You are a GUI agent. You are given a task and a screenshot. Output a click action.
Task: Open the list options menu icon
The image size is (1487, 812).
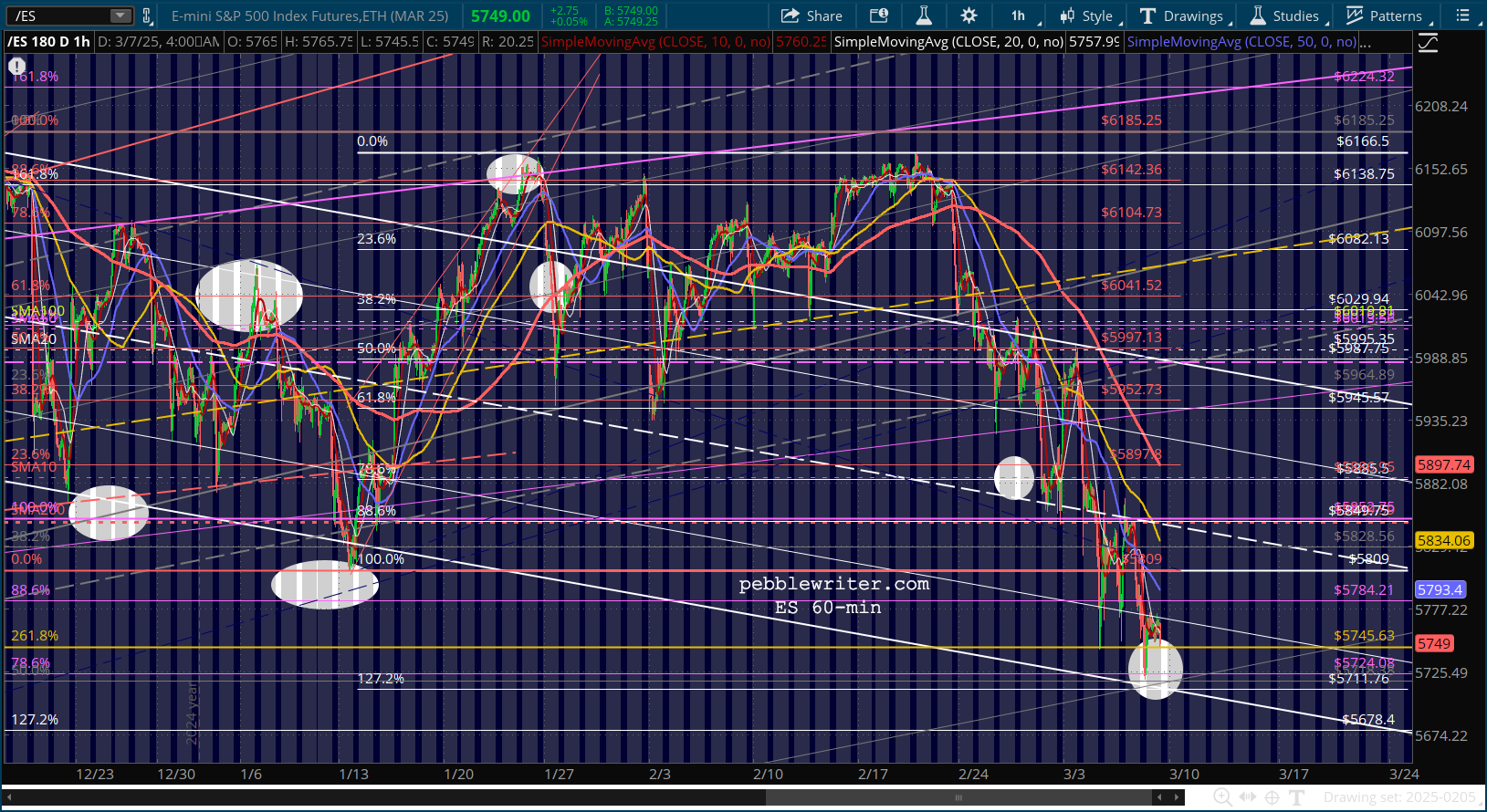(x=1462, y=16)
